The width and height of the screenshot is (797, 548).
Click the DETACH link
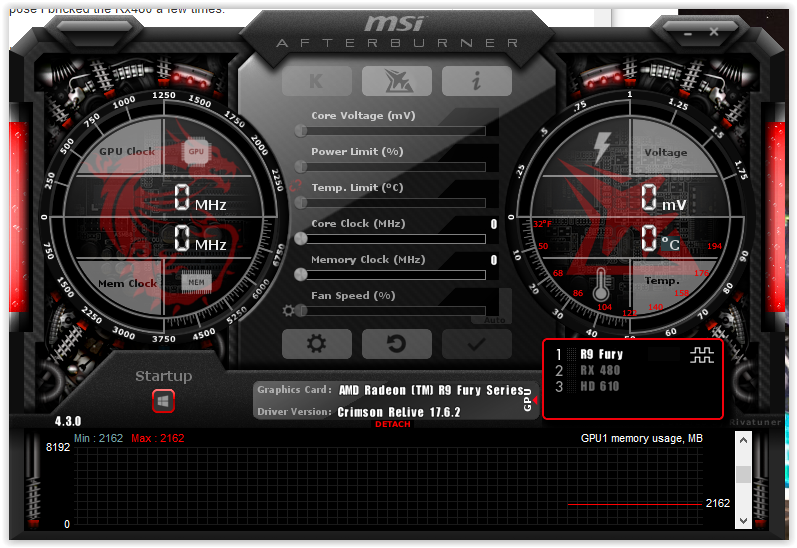393,424
